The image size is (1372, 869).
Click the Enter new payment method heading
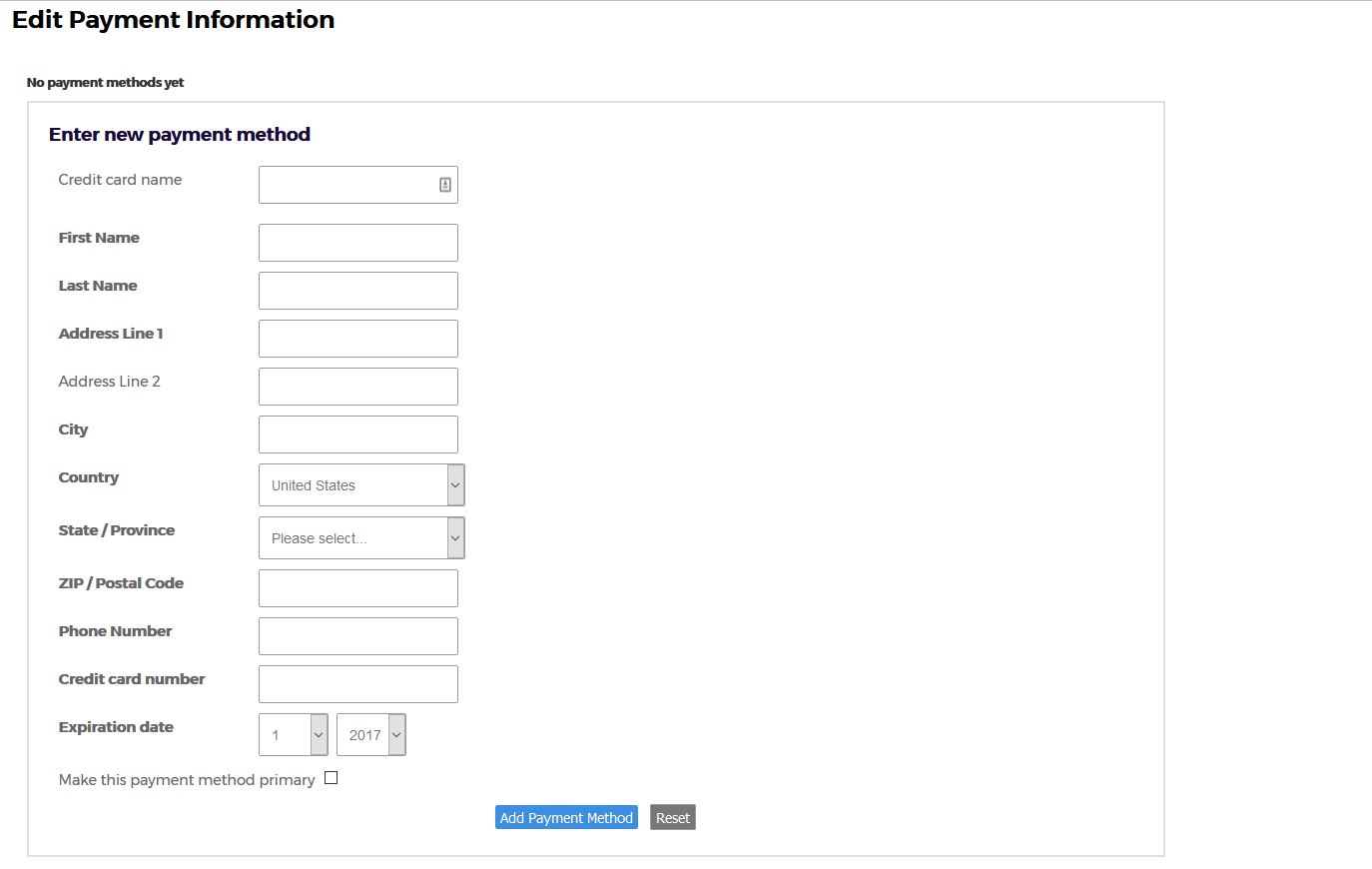tap(180, 135)
